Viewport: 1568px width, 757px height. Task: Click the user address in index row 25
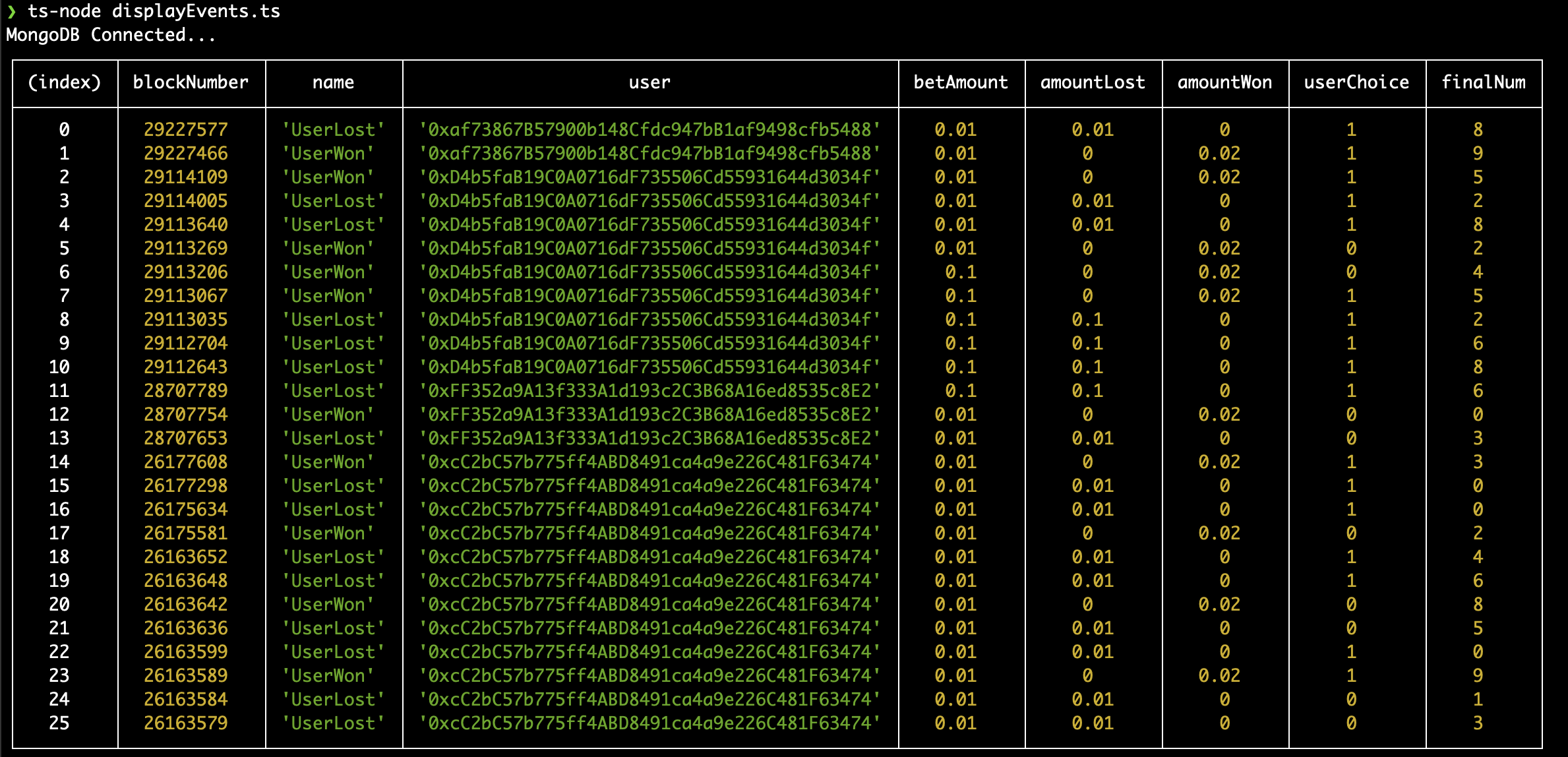pyautogui.click(x=649, y=723)
